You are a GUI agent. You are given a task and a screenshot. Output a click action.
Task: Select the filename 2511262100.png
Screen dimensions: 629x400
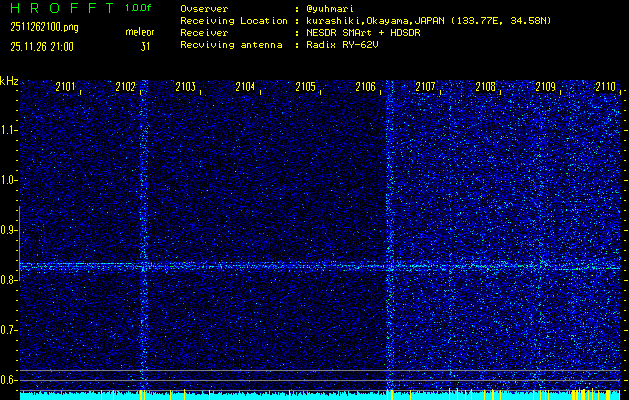click(x=44, y=27)
